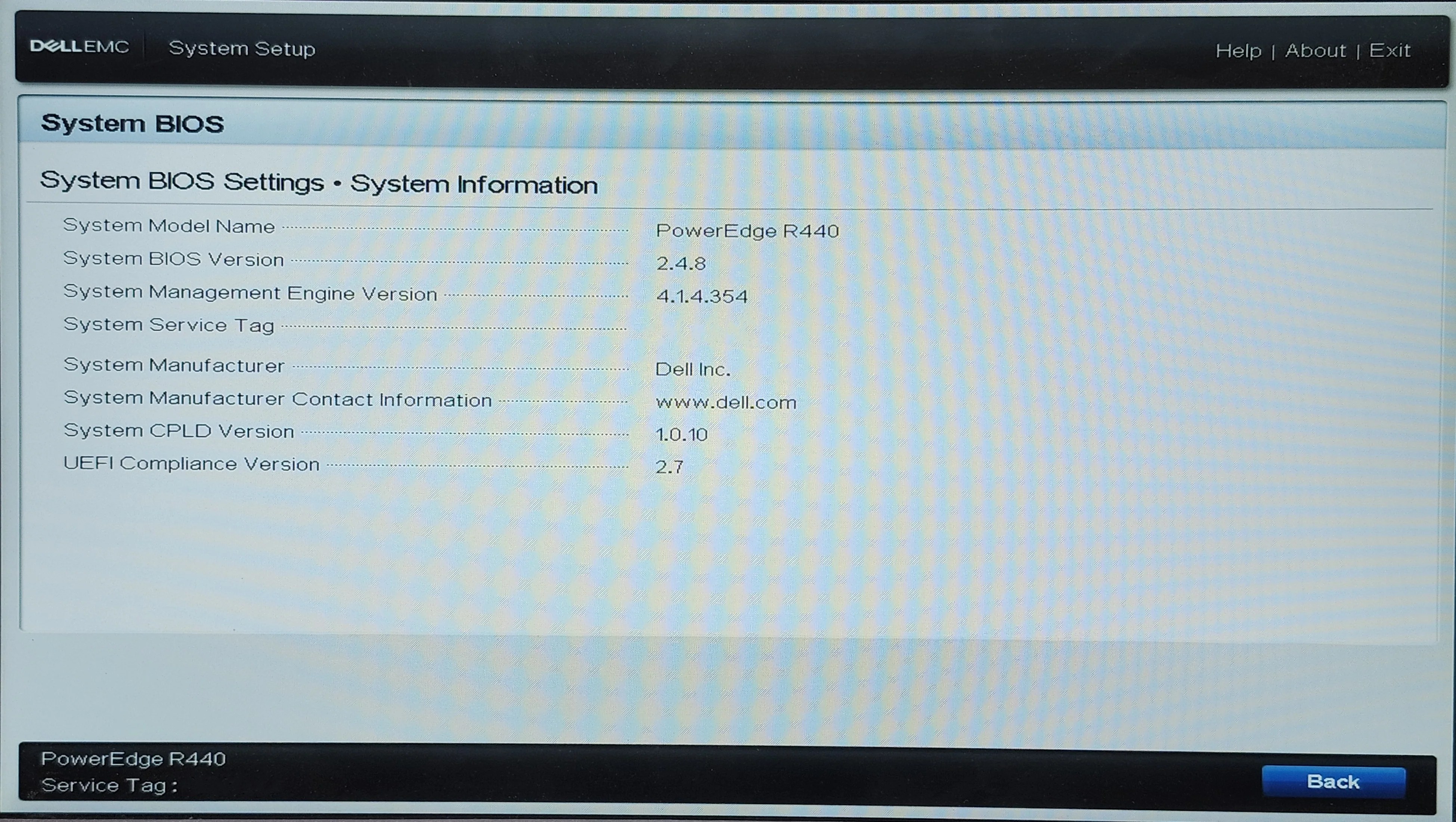Select the System Management Engine Version label
This screenshot has width=1456, height=822.
point(250,293)
